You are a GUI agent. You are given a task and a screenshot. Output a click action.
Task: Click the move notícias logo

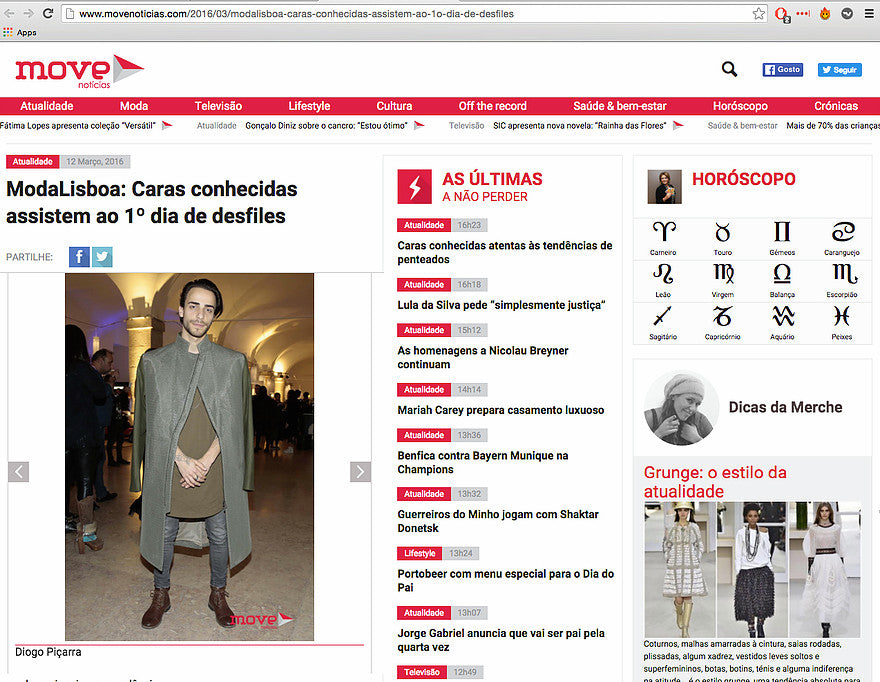pos(79,72)
